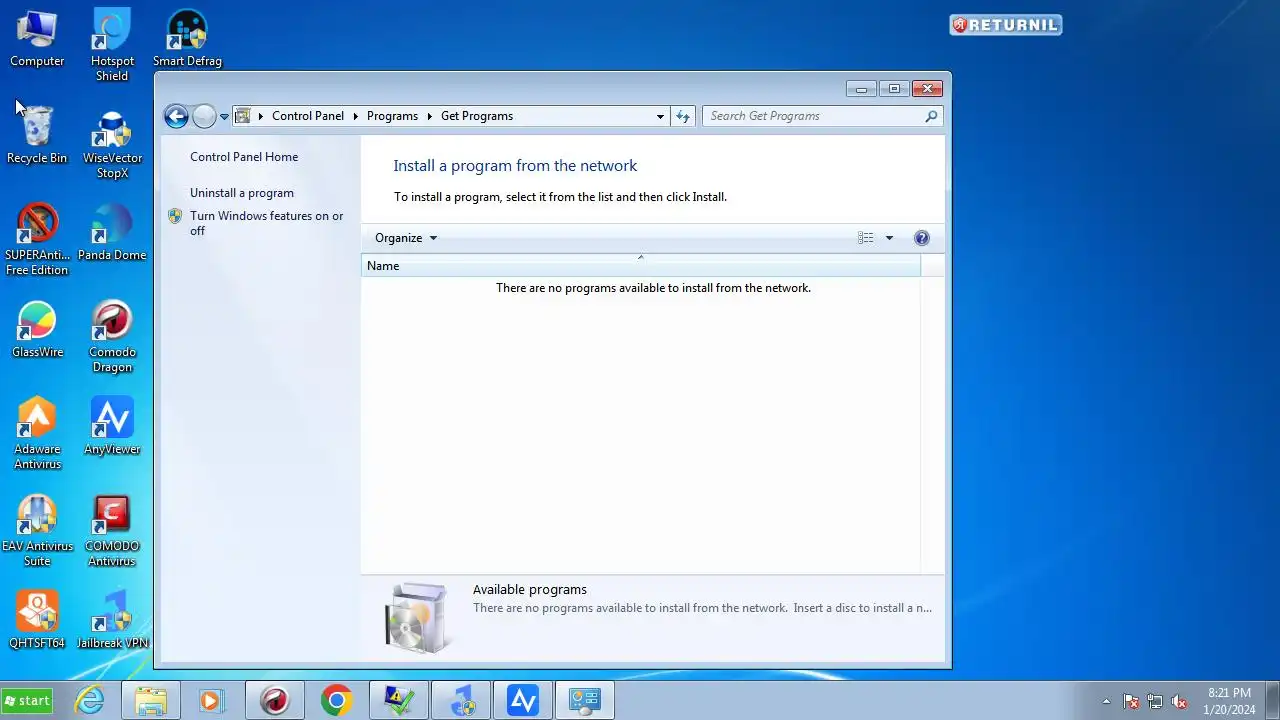1280x720 pixels.
Task: Select GlassWire desktop shortcut
Action: [x=37, y=330]
